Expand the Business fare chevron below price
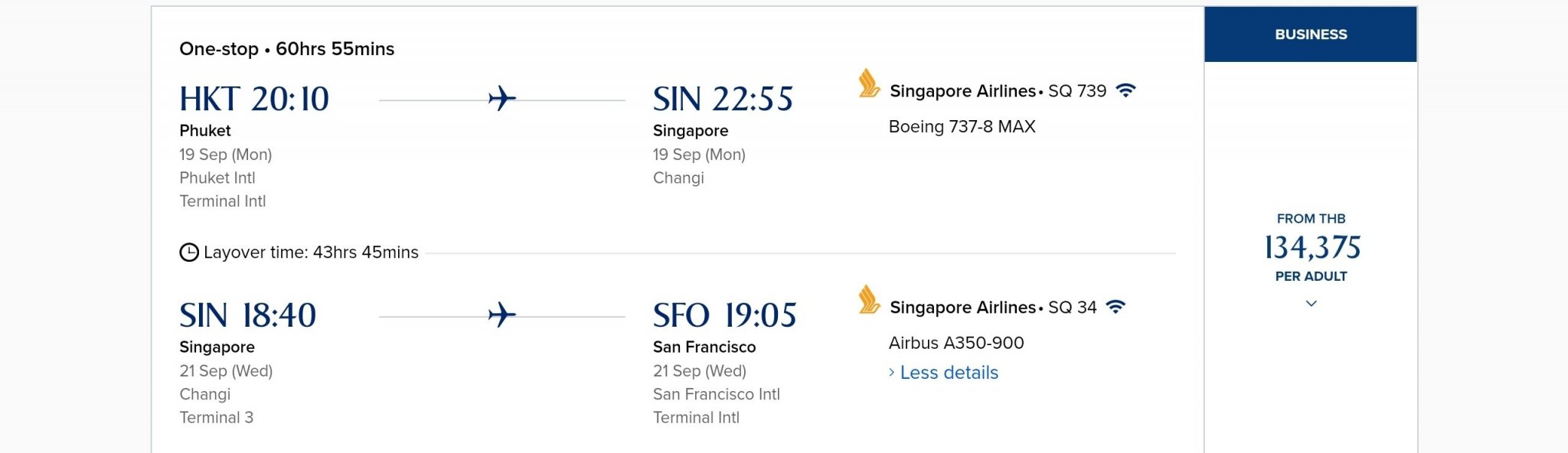 [x=1311, y=304]
